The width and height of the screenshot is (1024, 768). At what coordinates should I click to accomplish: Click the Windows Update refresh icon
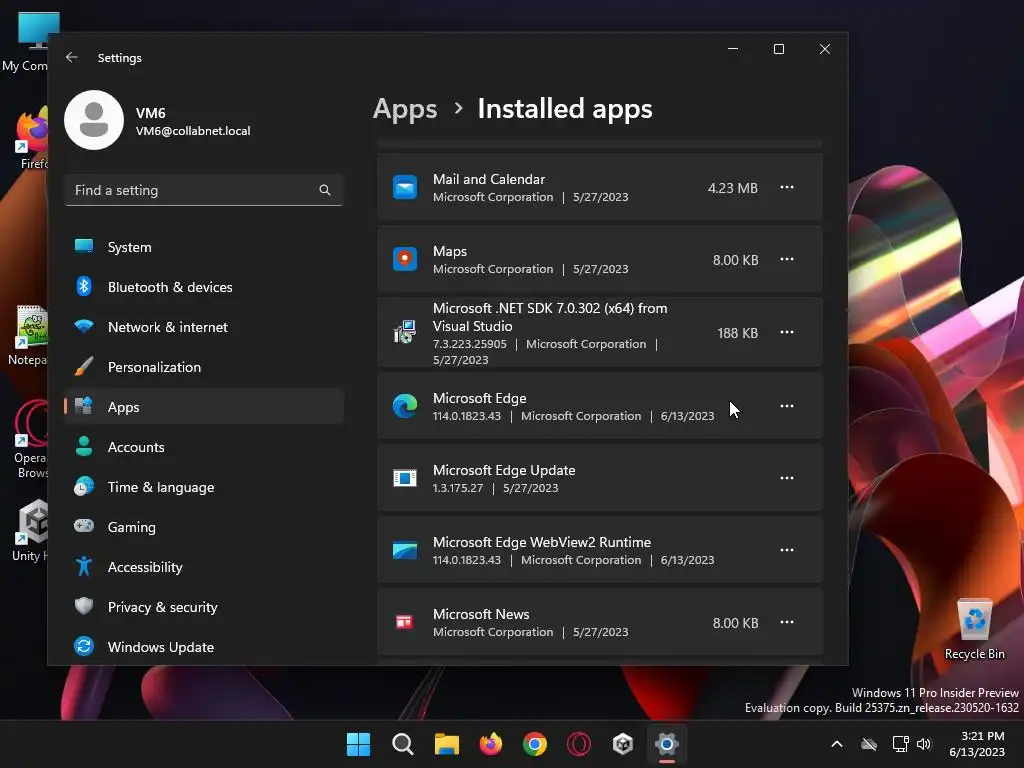(84, 646)
